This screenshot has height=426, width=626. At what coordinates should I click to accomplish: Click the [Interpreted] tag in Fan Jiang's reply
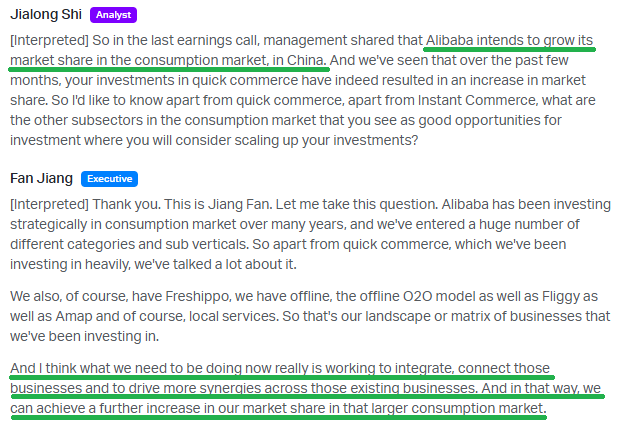[45, 203]
